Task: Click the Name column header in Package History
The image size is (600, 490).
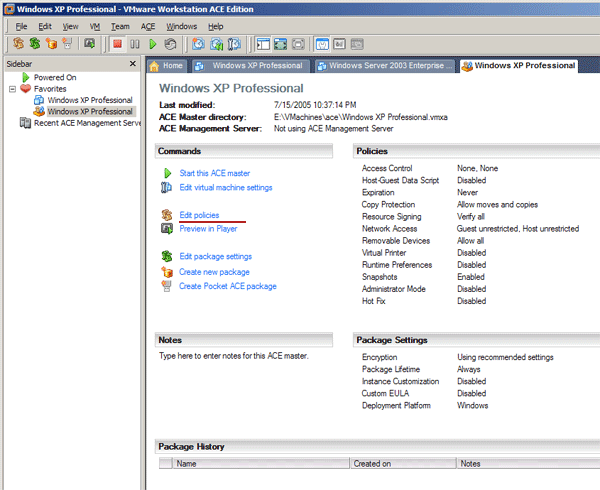Action: (x=261, y=464)
